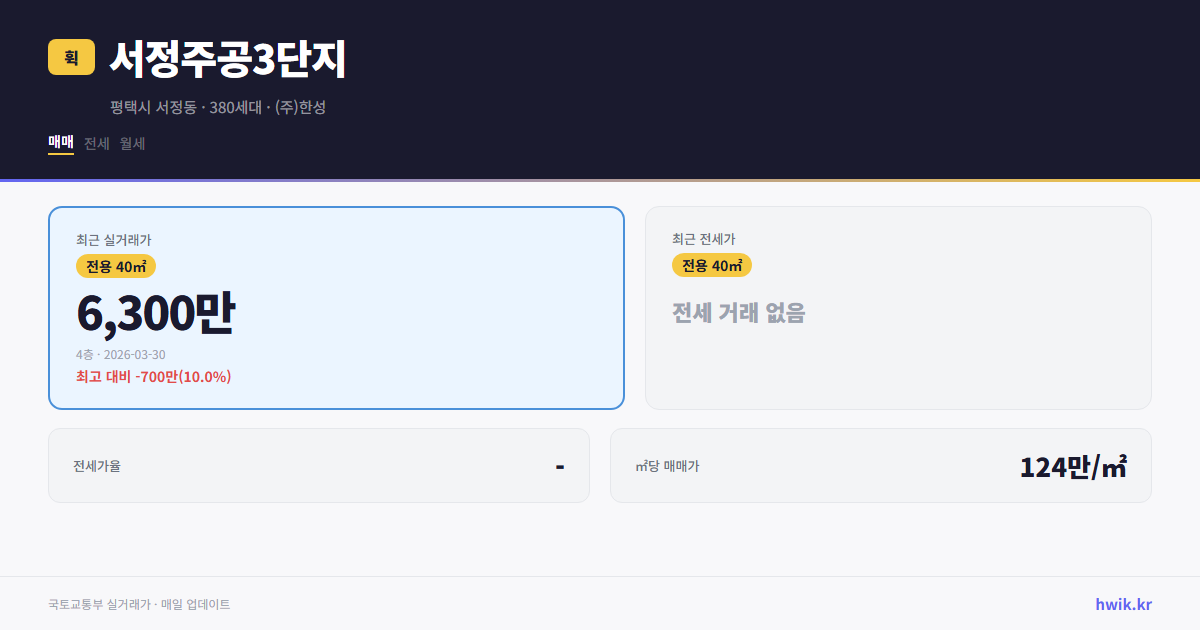Screen dimensions: 1200x630
Task: Click the 전세가율 card
Action: click(x=319, y=465)
